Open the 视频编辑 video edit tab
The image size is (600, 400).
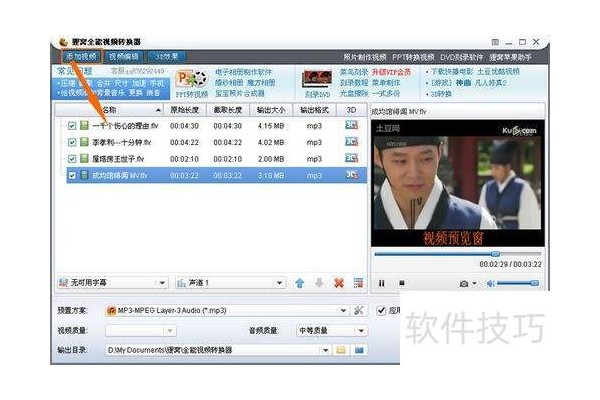click(124, 57)
